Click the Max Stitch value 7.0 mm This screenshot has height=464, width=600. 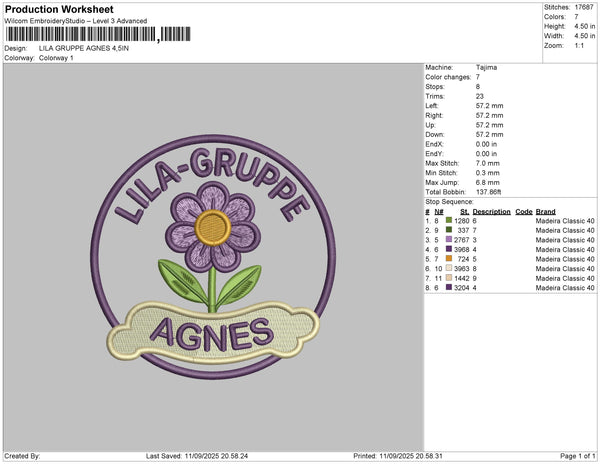[x=488, y=163]
